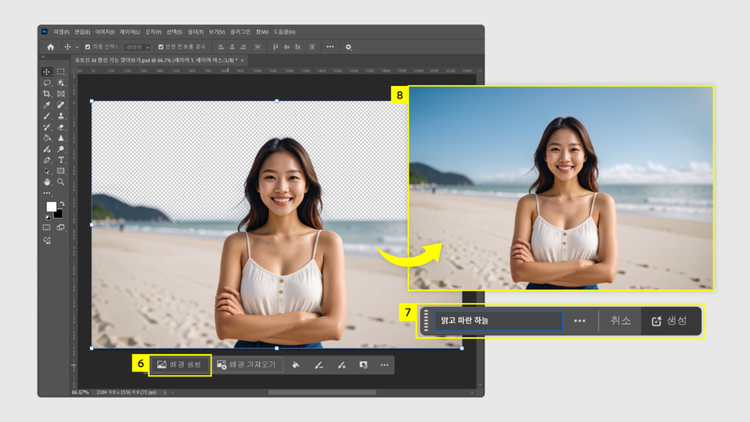Viewport: 750px width, 422px height.
Task: Select the Spot Healing Brush tool
Action: point(61,105)
